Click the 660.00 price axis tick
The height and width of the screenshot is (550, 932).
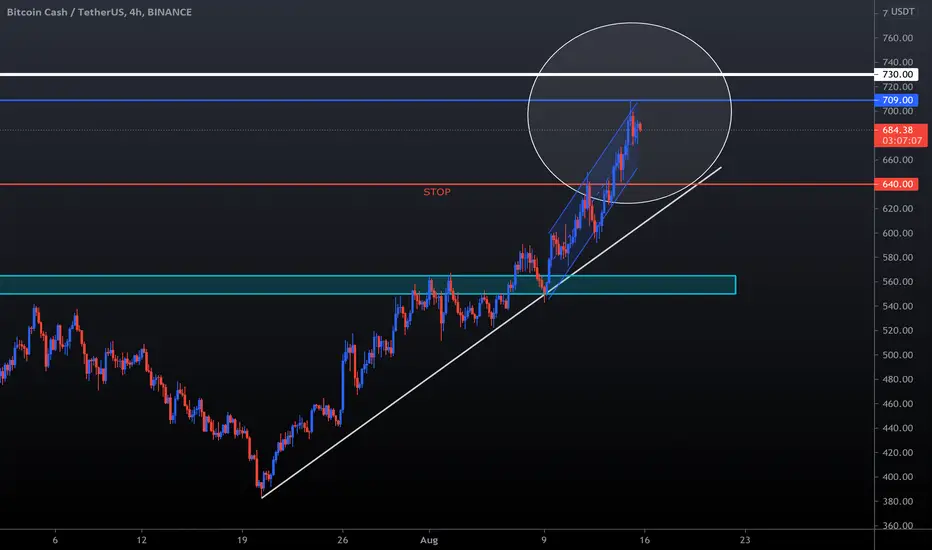click(x=898, y=160)
